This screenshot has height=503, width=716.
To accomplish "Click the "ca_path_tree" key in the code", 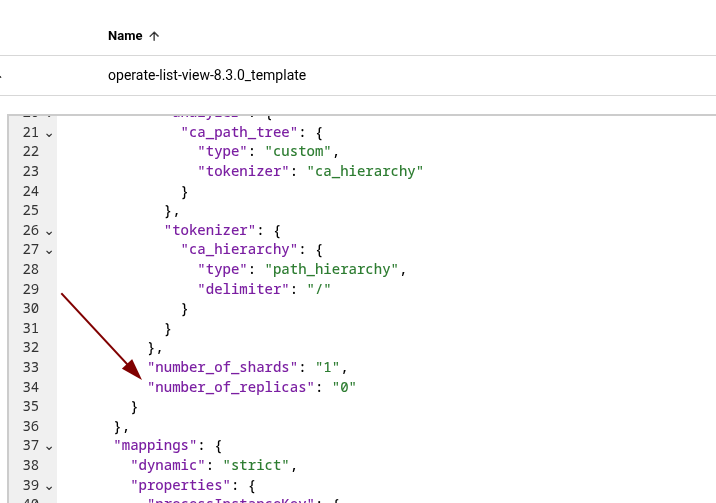I will [239, 132].
